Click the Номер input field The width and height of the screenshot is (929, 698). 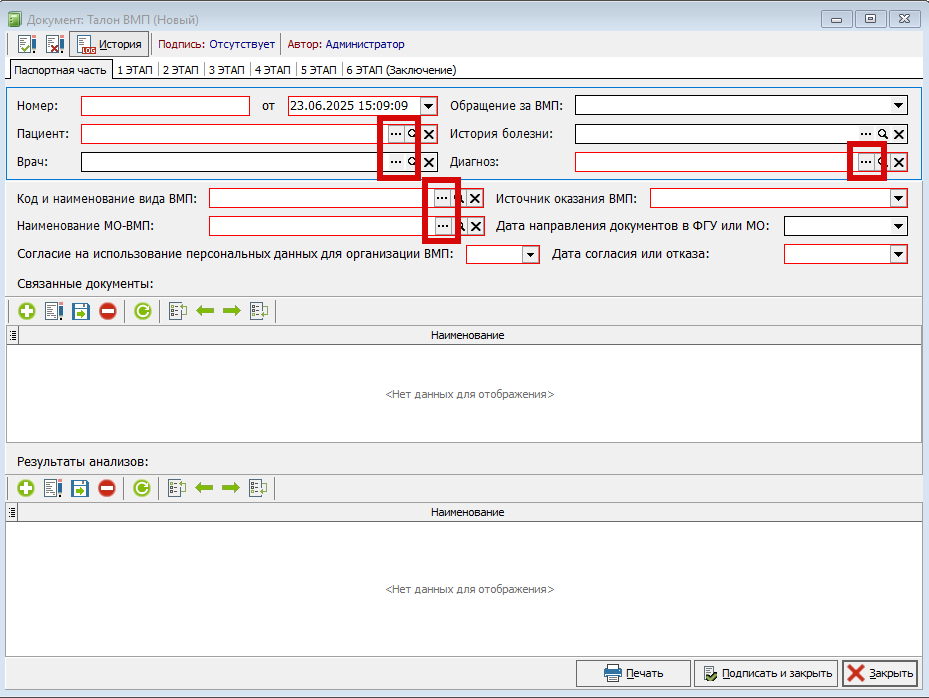point(165,106)
